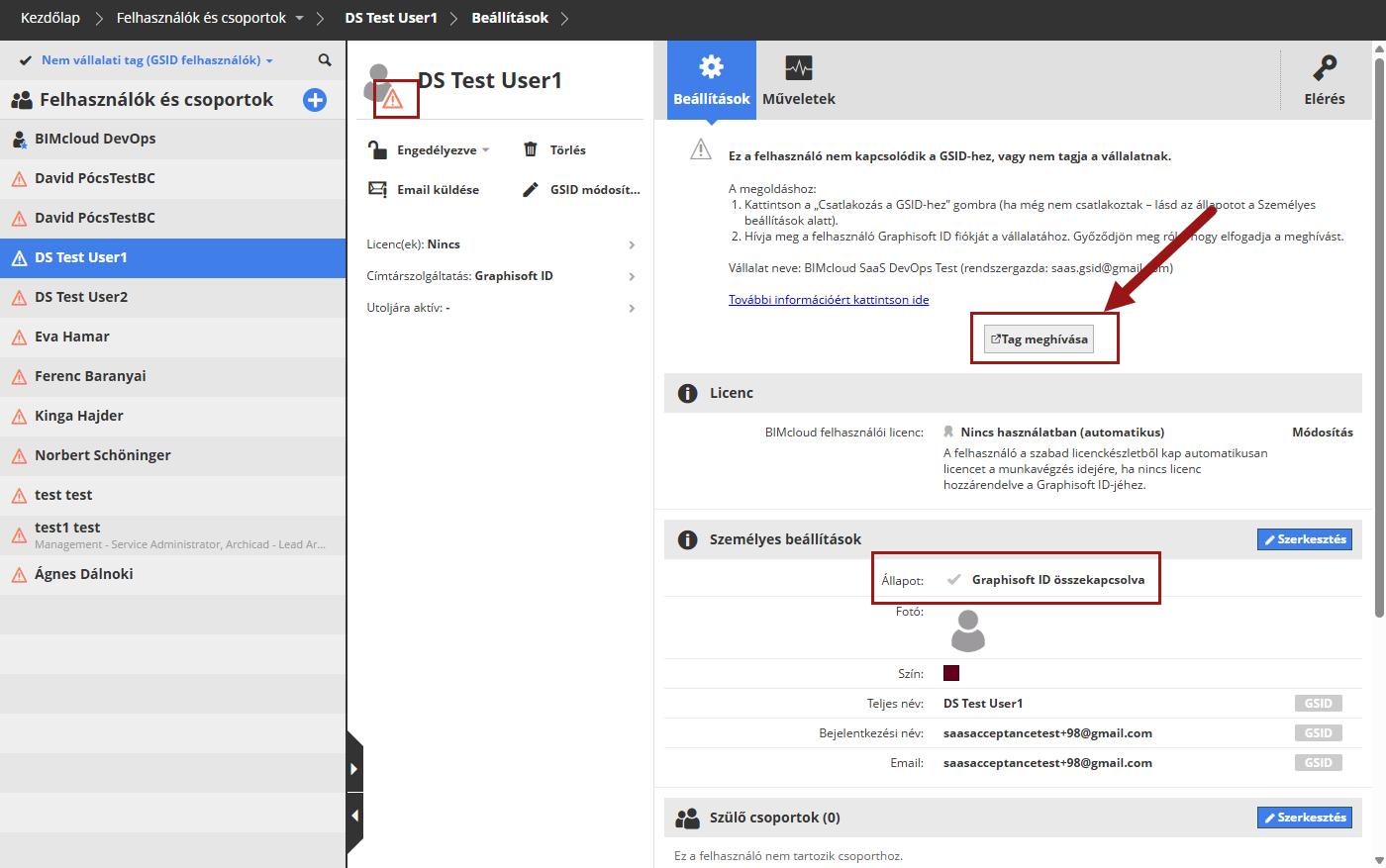Screen dimensions: 1386x868
Task: Click warning icon next to Kinga Hajder
Action: click(19, 417)
